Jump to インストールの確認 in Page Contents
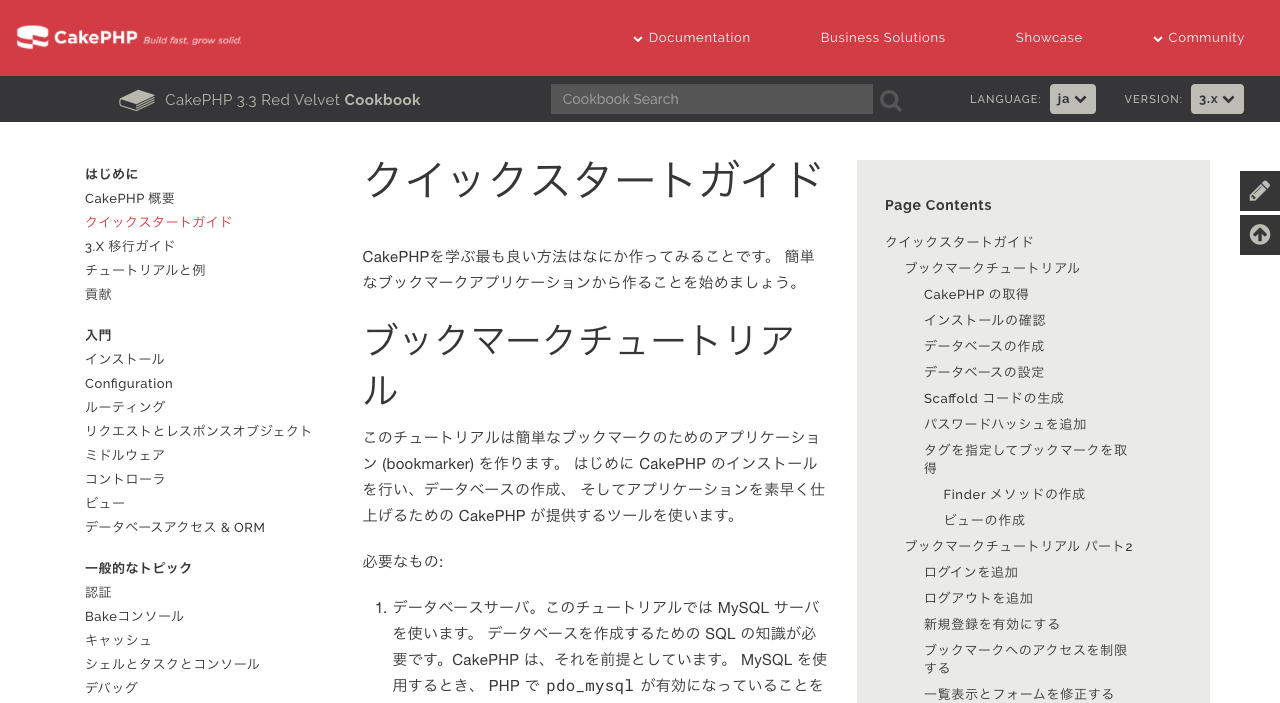The image size is (1280, 703). coord(985,320)
